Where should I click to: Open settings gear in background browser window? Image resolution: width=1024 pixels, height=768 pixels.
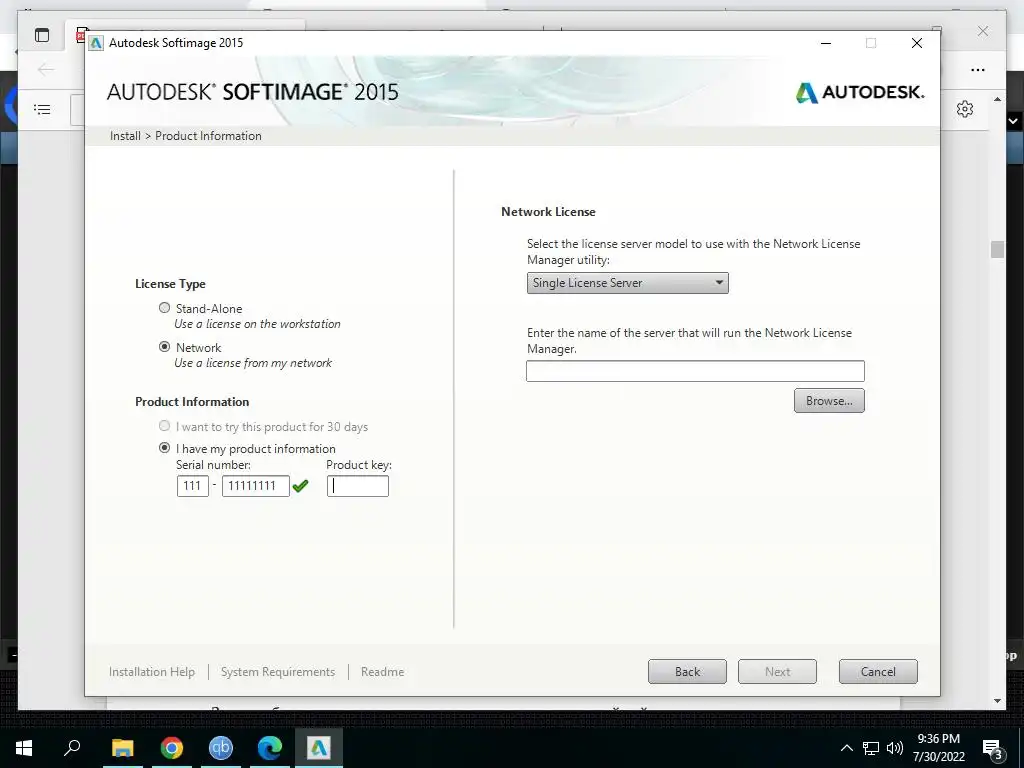965,109
